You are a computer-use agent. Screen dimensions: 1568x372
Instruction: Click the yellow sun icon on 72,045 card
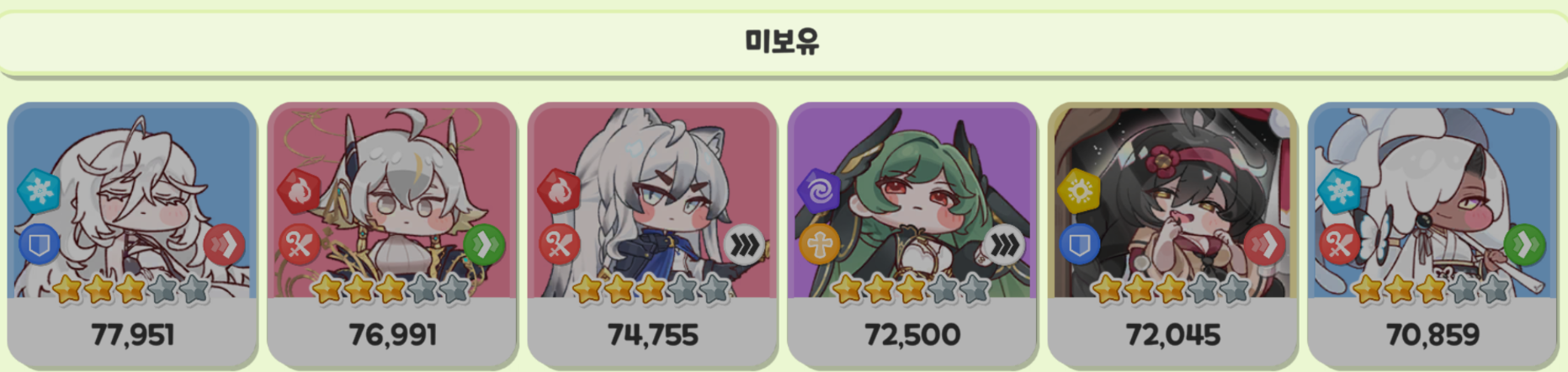pyautogui.click(x=1079, y=190)
